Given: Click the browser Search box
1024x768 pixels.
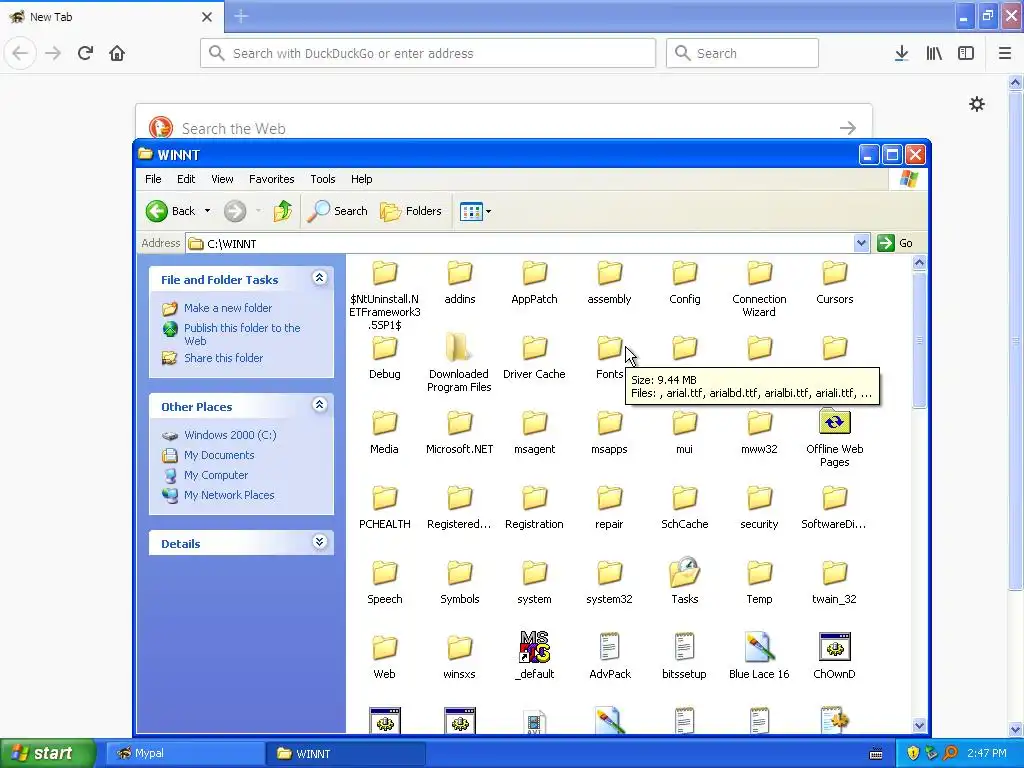Looking at the screenshot, I should (x=742, y=53).
